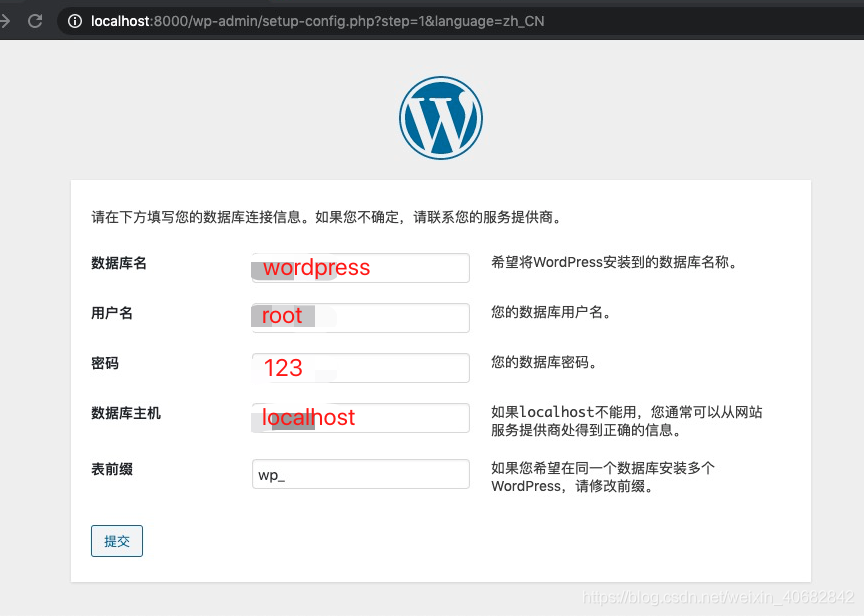Click the 密码 label
Viewport: 864px width, 616px height.
click(105, 363)
